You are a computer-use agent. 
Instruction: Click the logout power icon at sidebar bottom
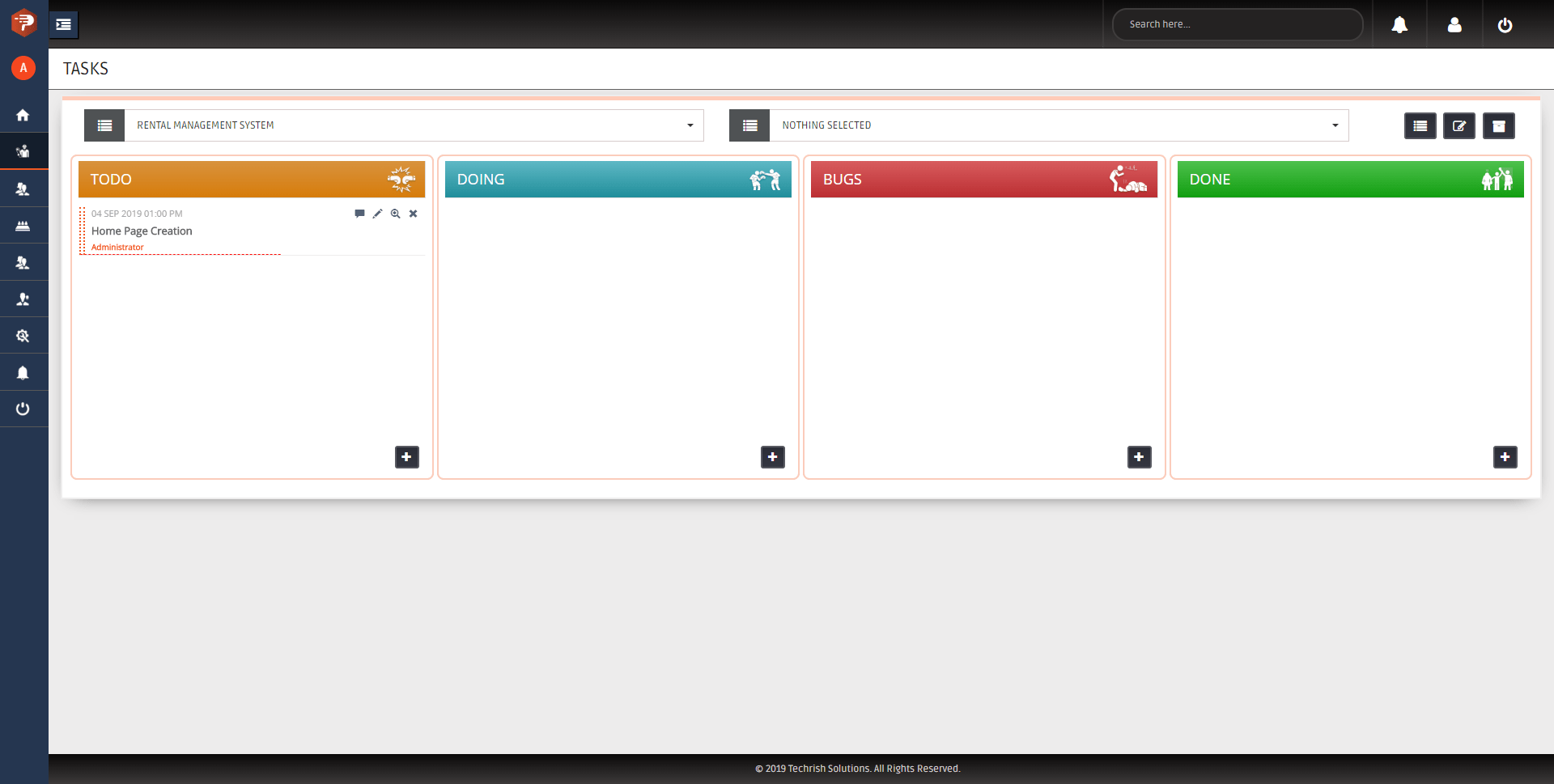23,409
